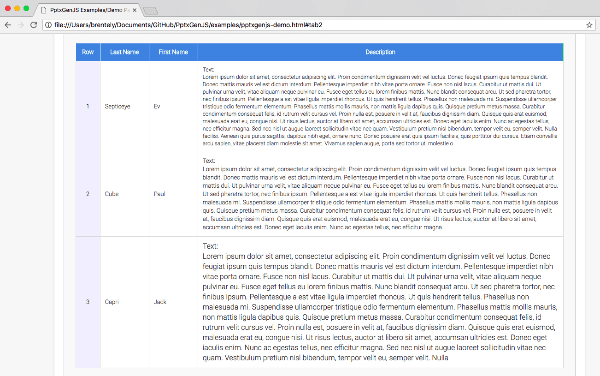The image size is (600, 376).
Task: Click description text in row 2
Action: [x=380, y=194]
